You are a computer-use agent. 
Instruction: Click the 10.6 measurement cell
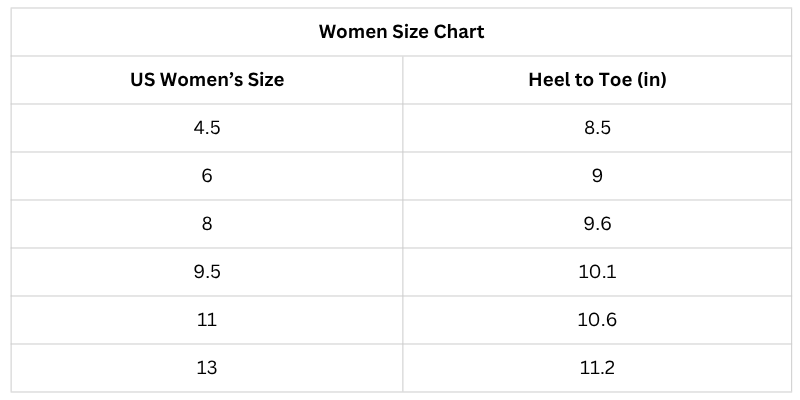point(597,320)
